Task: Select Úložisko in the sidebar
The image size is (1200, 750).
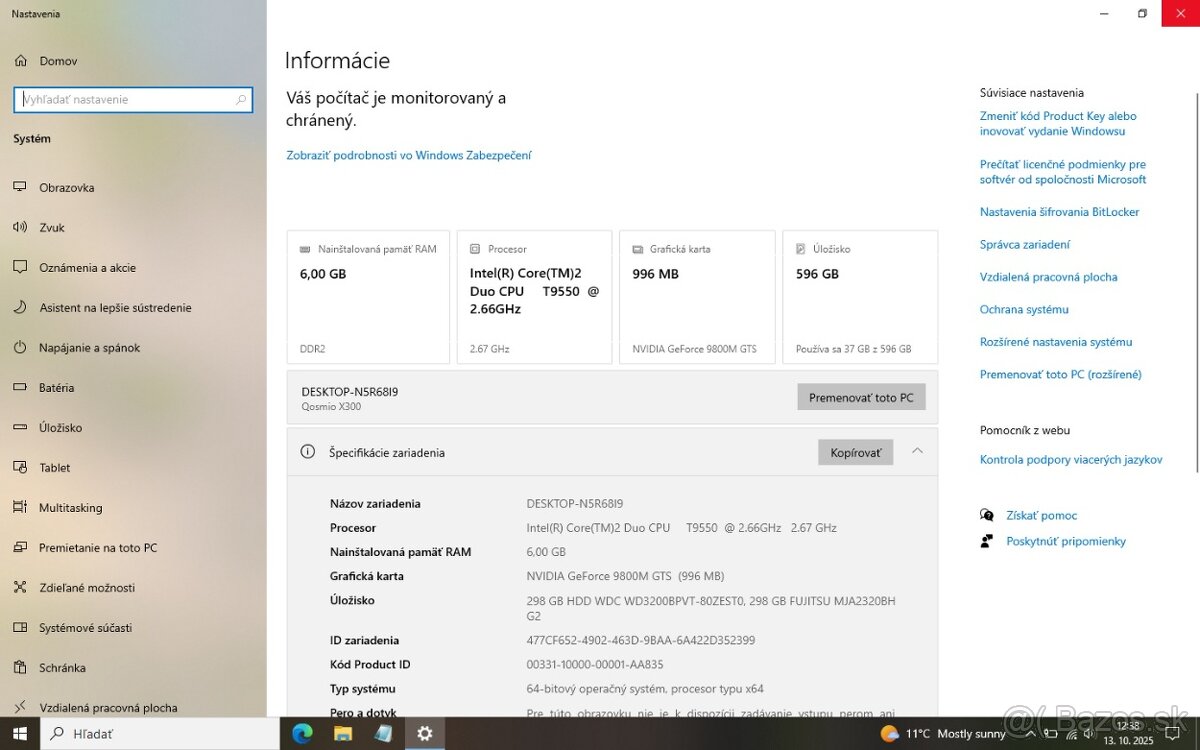Action: point(60,428)
